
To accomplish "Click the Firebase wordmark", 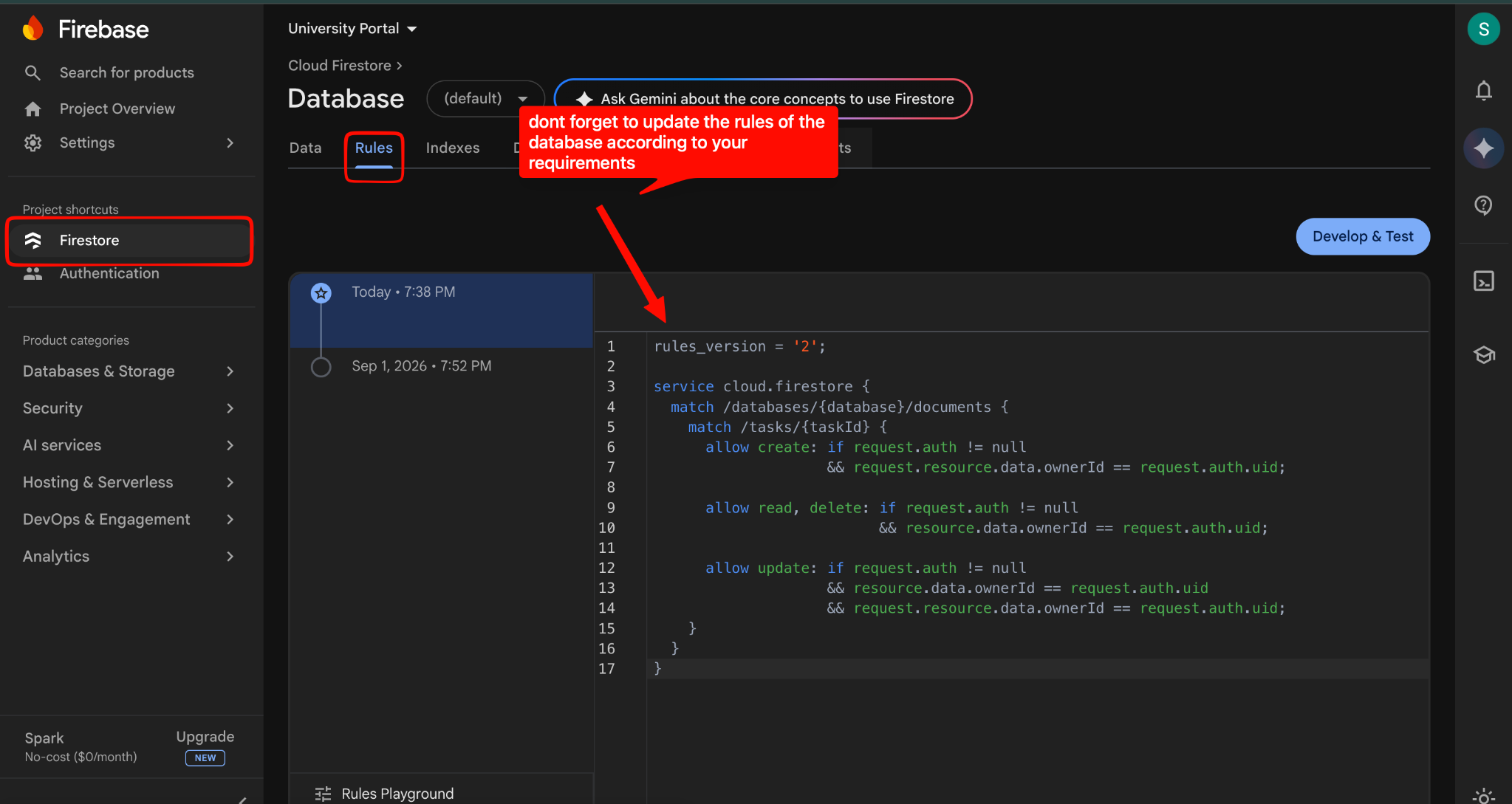I will click(x=103, y=29).
